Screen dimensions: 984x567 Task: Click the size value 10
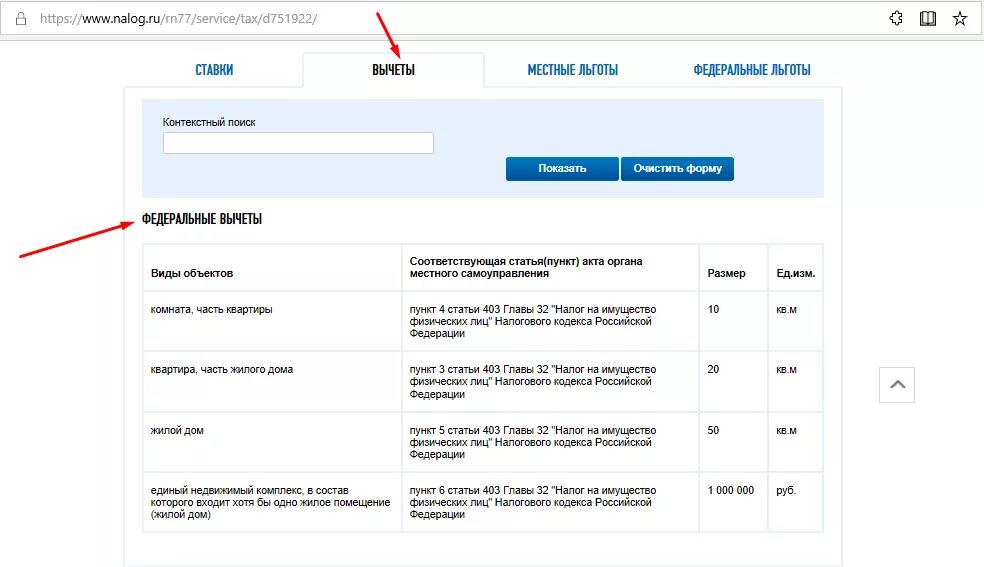(x=713, y=309)
